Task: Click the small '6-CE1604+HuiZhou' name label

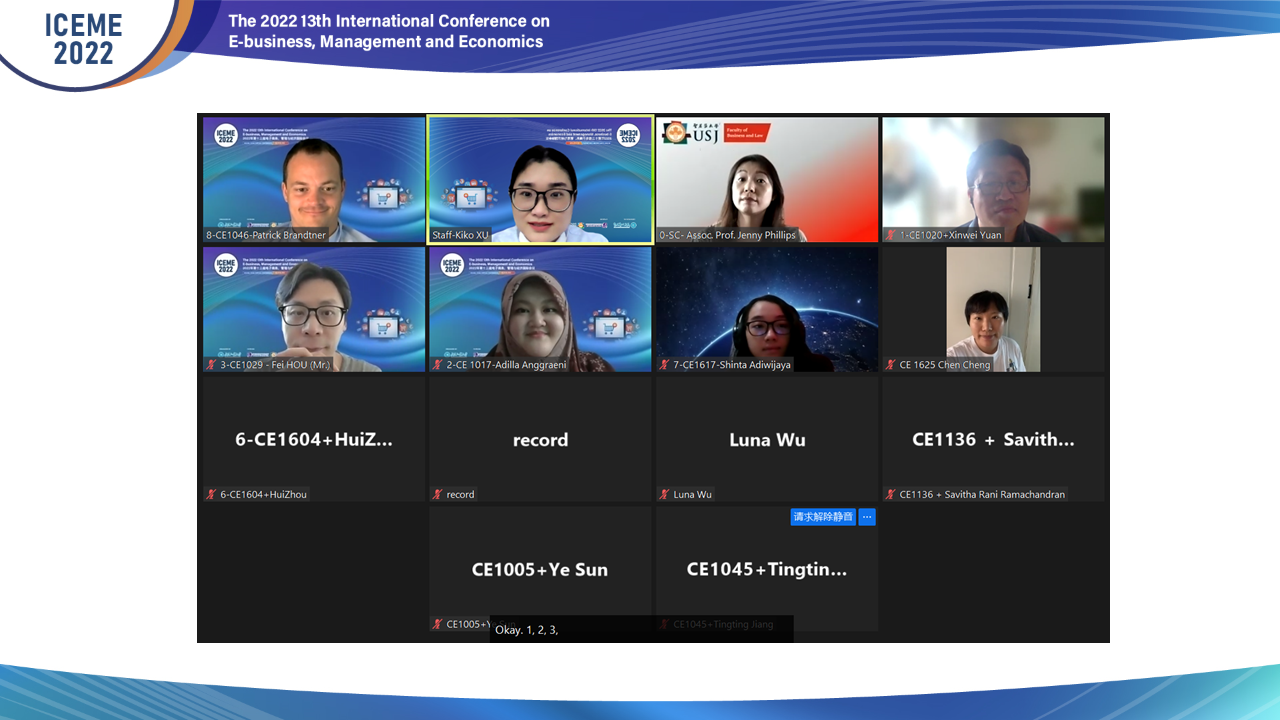Action: (x=264, y=494)
